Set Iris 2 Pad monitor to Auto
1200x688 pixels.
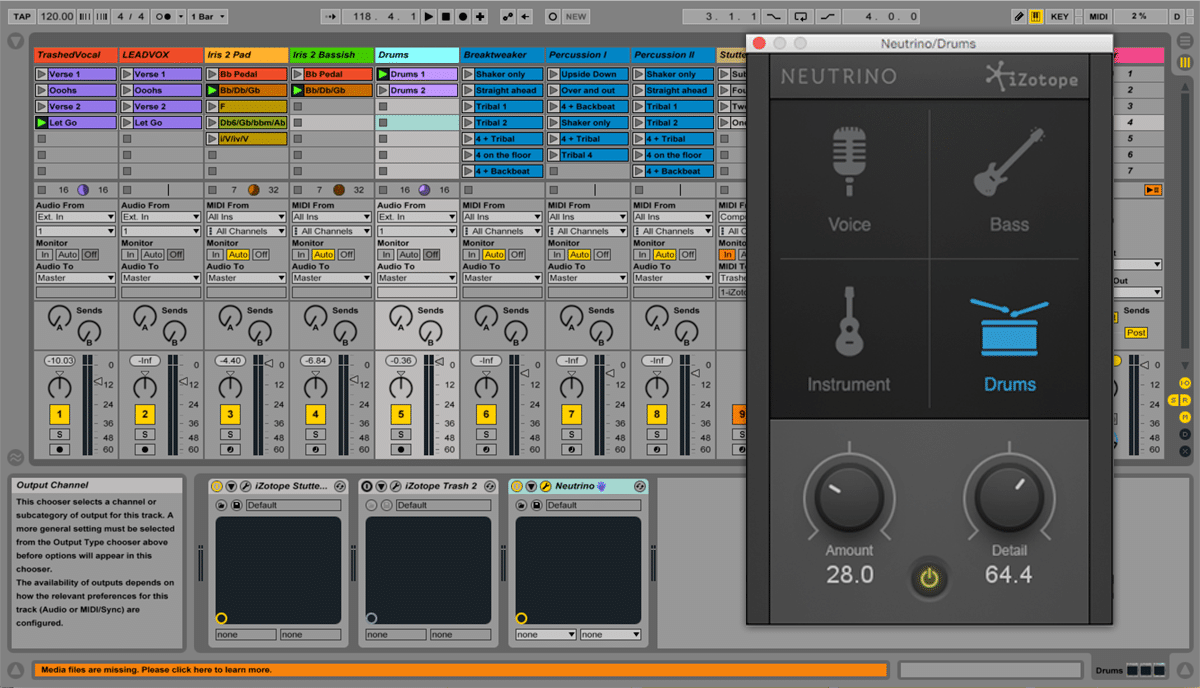pyautogui.click(x=238, y=255)
